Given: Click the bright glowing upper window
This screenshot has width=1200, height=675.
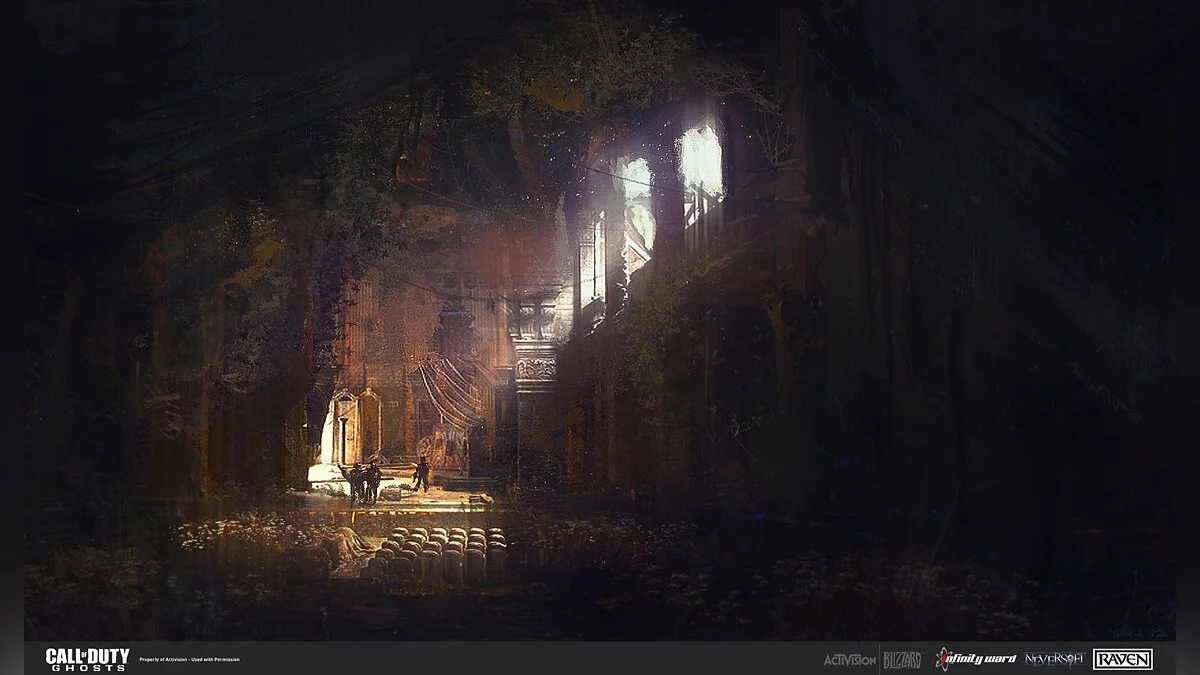Looking at the screenshot, I should tap(701, 158).
